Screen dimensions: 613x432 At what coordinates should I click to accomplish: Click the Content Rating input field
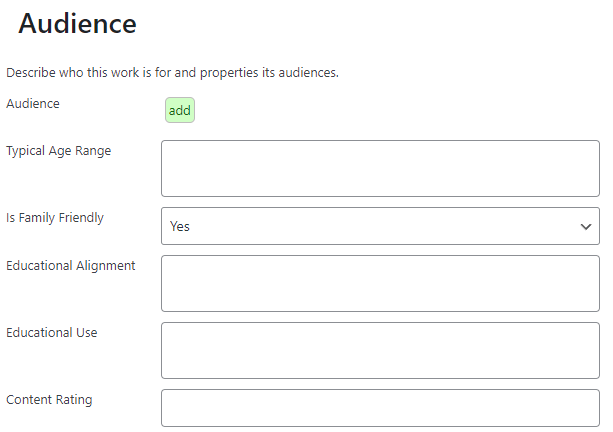coord(380,407)
